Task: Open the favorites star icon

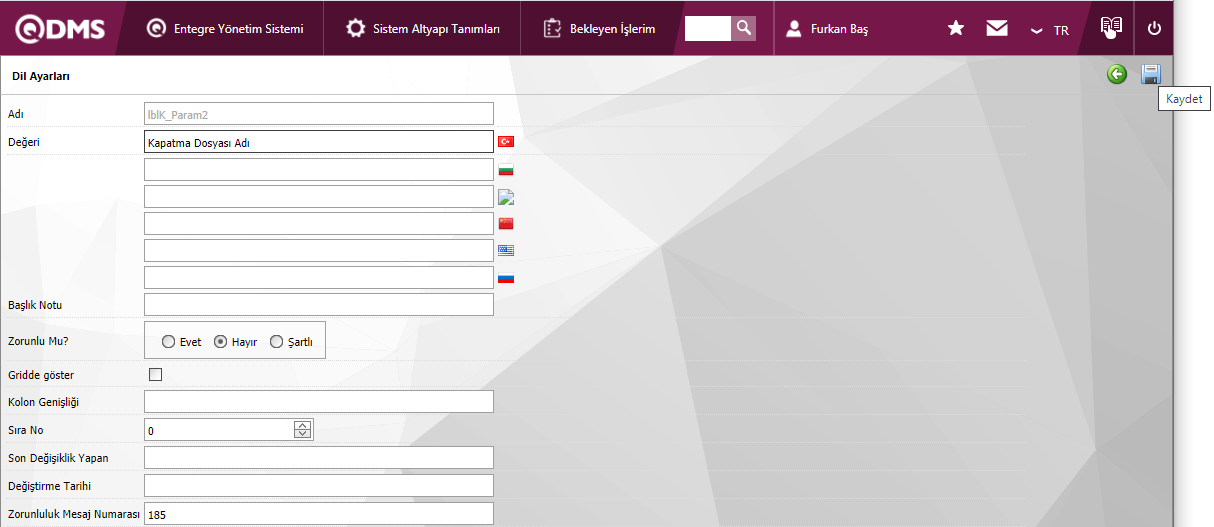Action: (956, 29)
